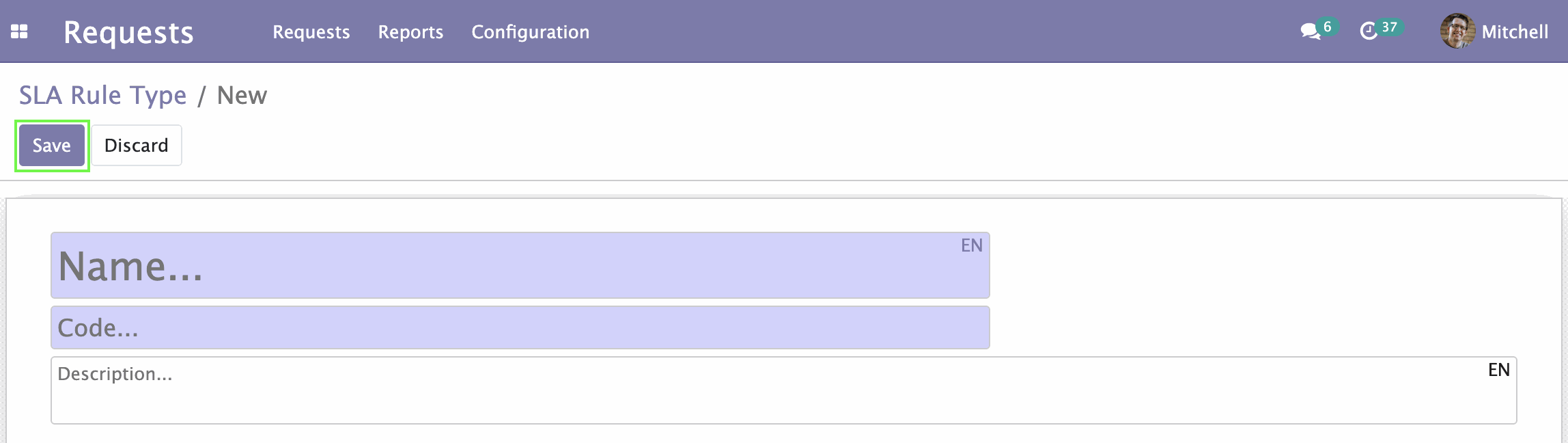
Task: Open the Requests menu item
Action: coord(311,32)
